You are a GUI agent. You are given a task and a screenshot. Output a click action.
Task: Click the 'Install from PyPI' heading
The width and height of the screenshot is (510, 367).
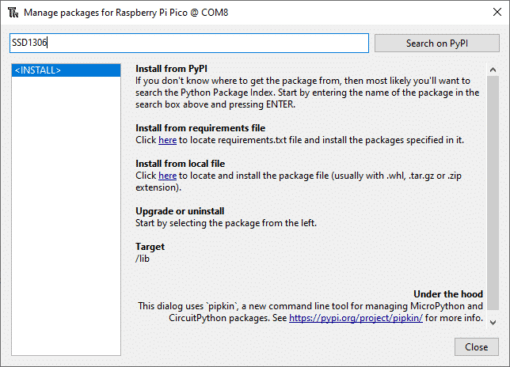pos(171,69)
